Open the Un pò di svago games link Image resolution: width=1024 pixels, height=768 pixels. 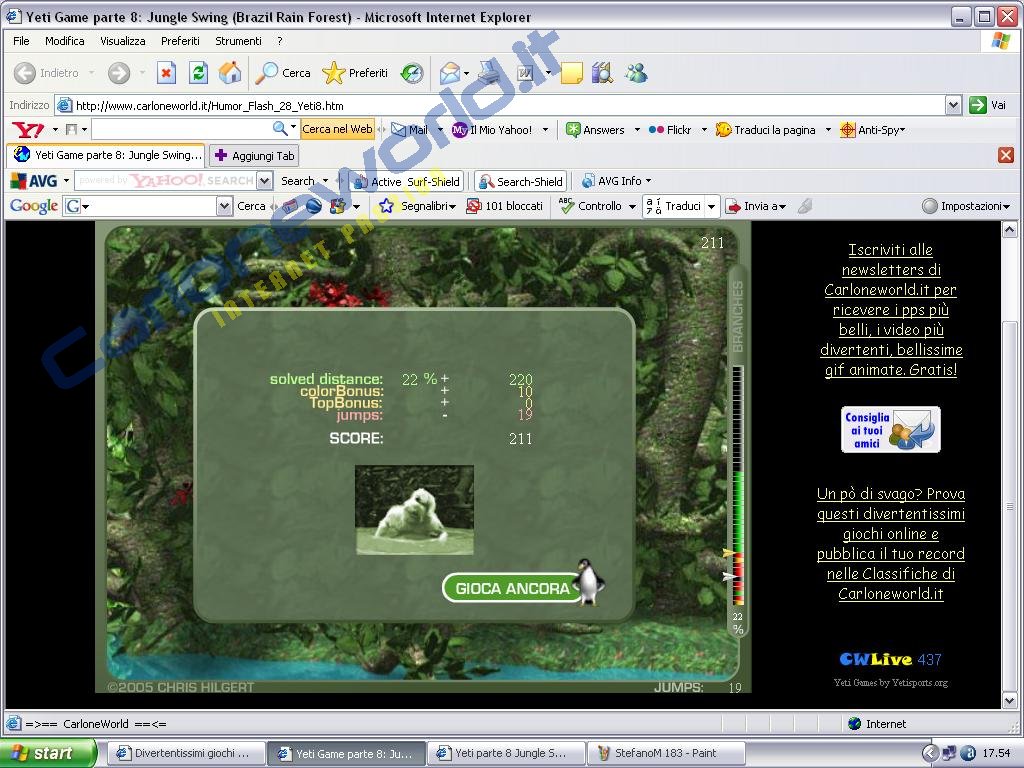[891, 543]
